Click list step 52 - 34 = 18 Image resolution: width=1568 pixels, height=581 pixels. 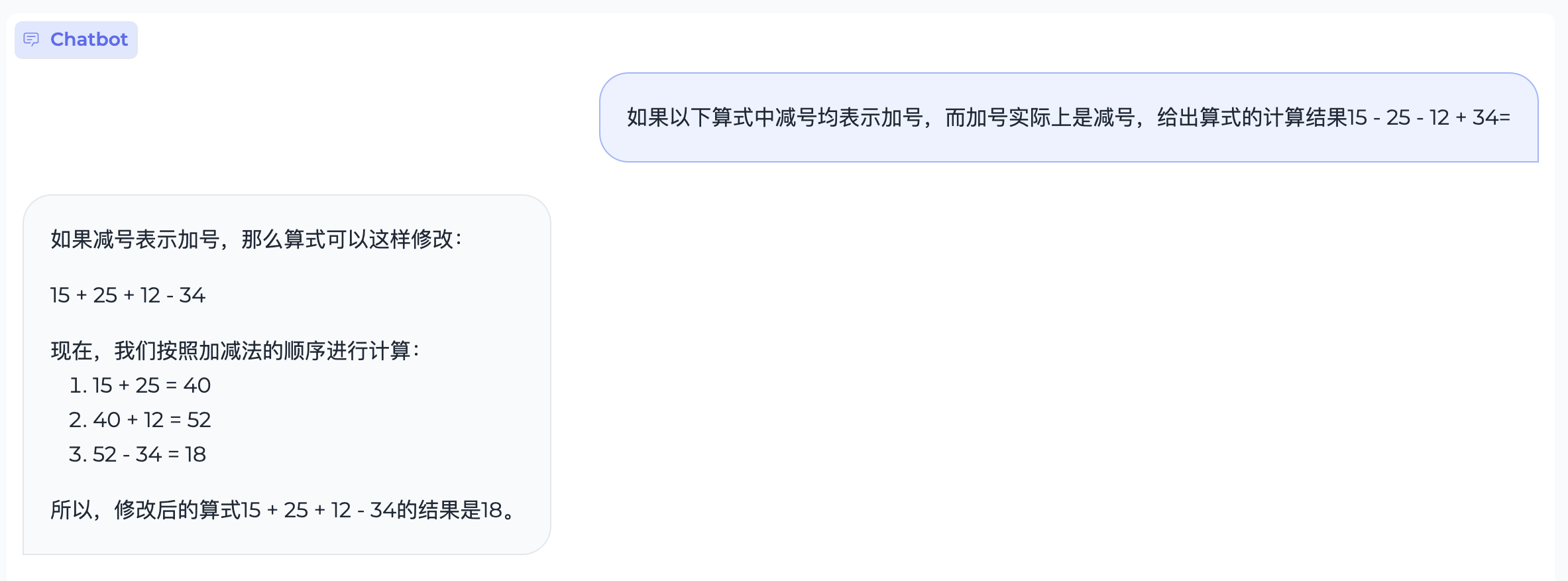[x=149, y=454]
